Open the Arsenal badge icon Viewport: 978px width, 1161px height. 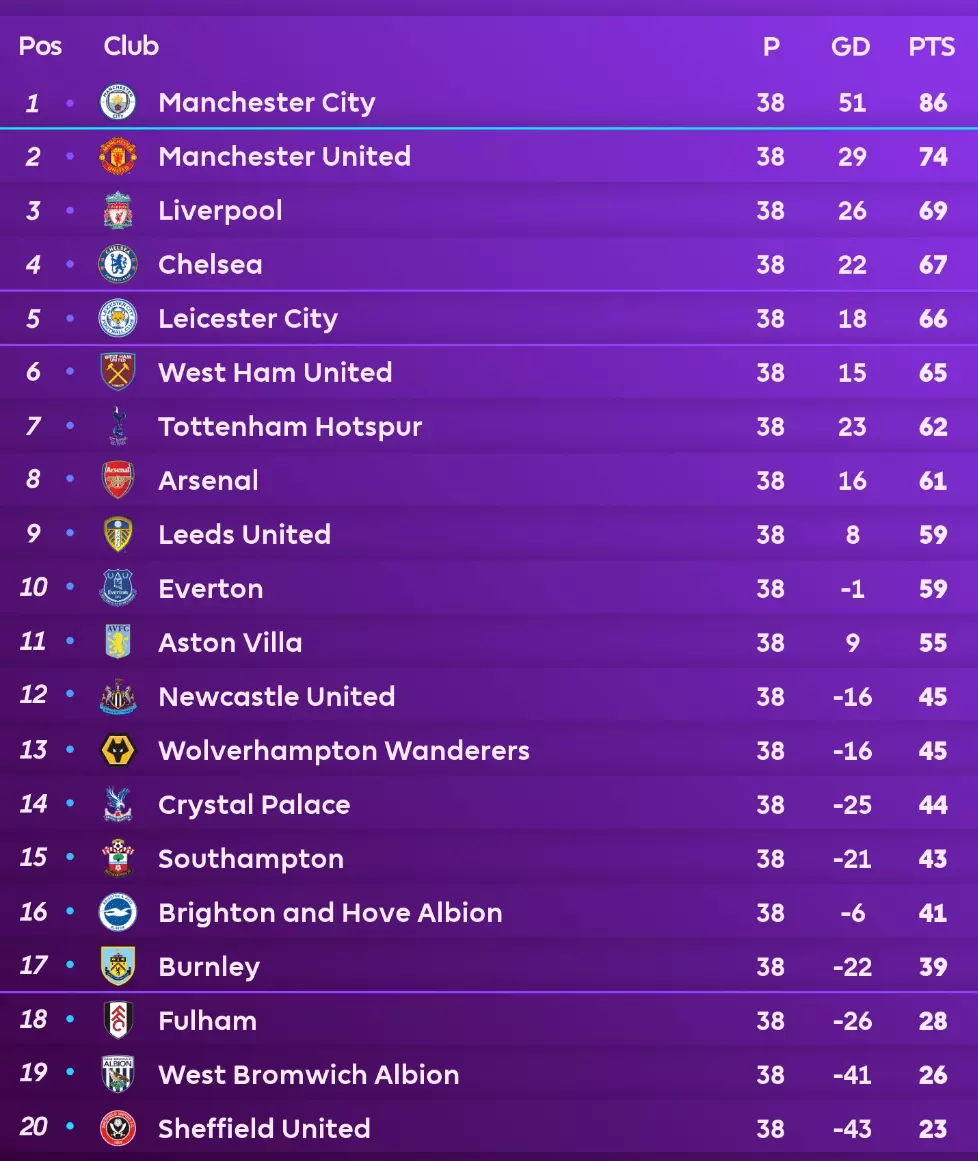click(x=118, y=480)
